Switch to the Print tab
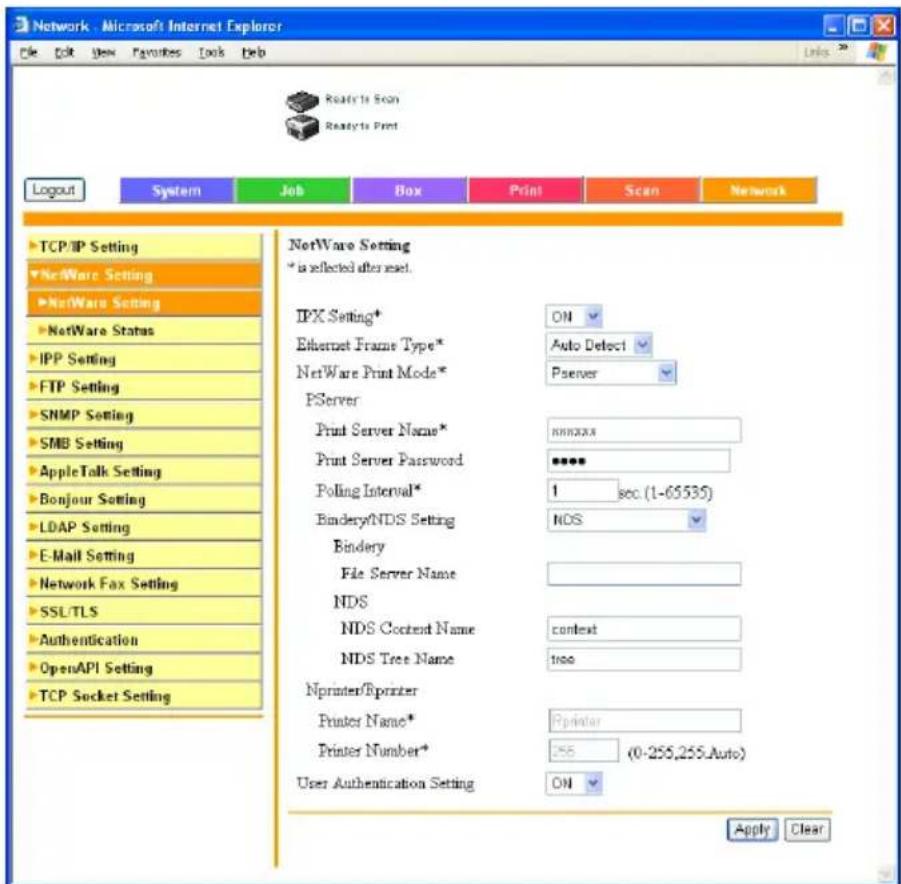Image resolution: width=901 pixels, height=884 pixels. pyautogui.click(x=525, y=190)
